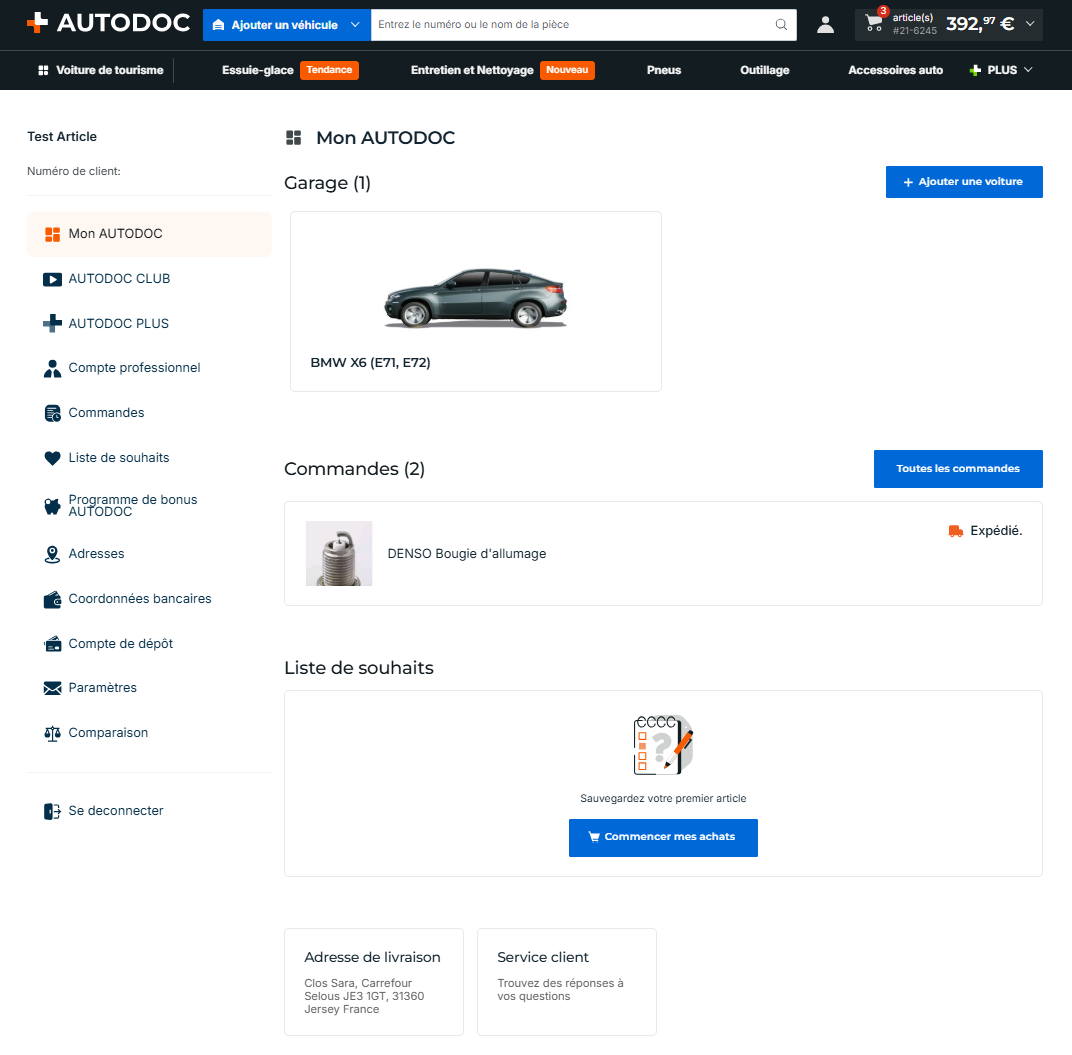Open Outillage menu item
This screenshot has width=1072, height=1055.
(764, 70)
